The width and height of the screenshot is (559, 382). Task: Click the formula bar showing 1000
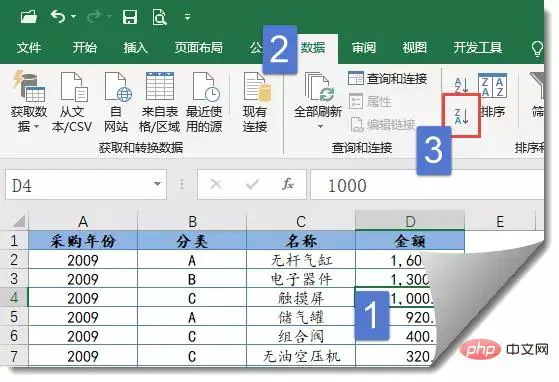coord(427,185)
